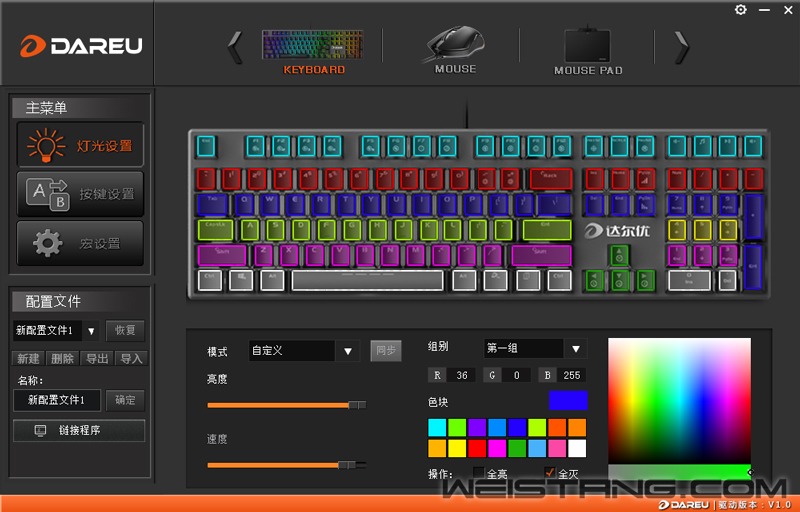Click the 导出 export button
This screenshot has height=512, width=800.
pyautogui.click(x=97, y=359)
